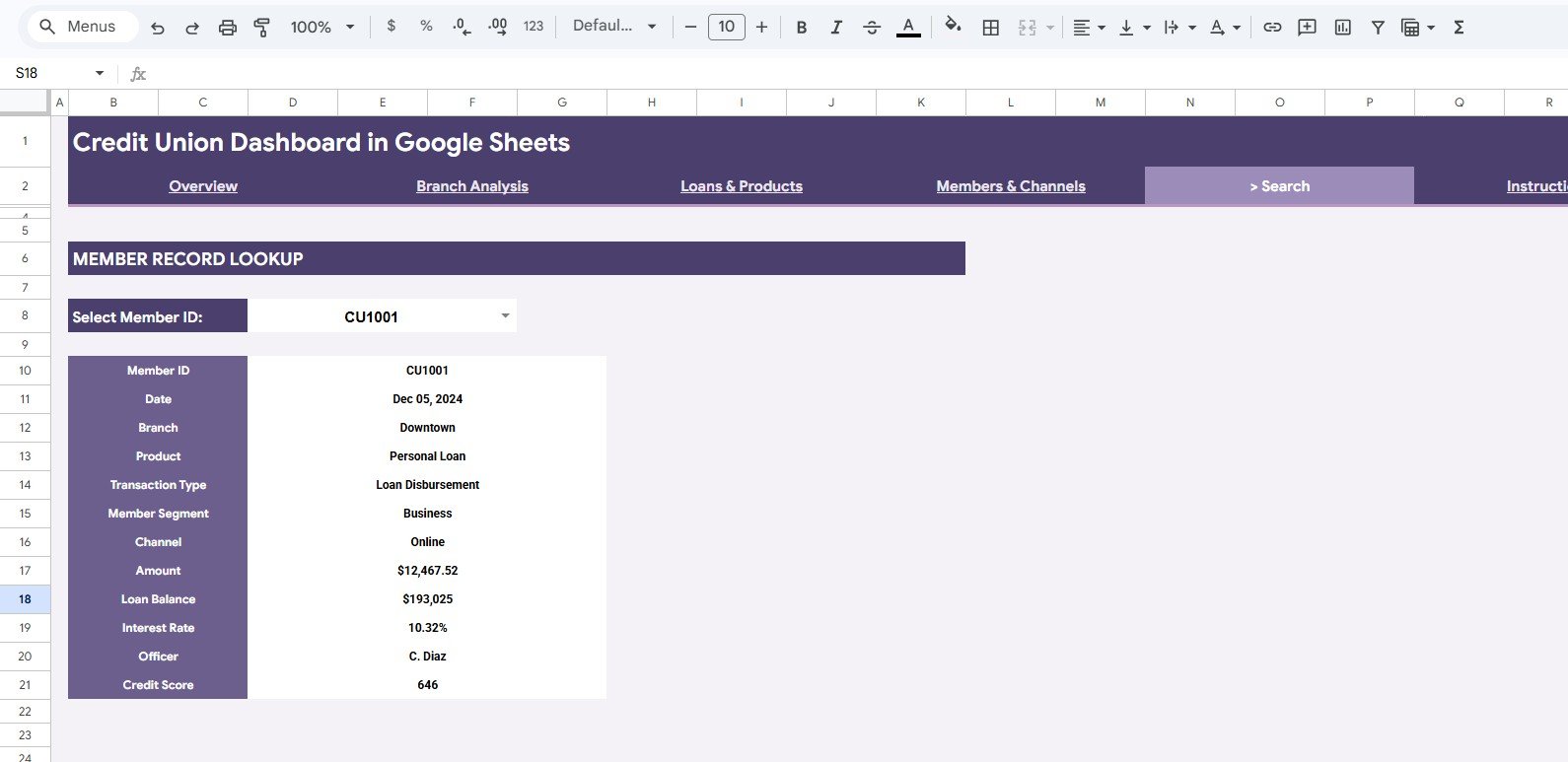Open horizontal align dropdown

click(1089, 28)
